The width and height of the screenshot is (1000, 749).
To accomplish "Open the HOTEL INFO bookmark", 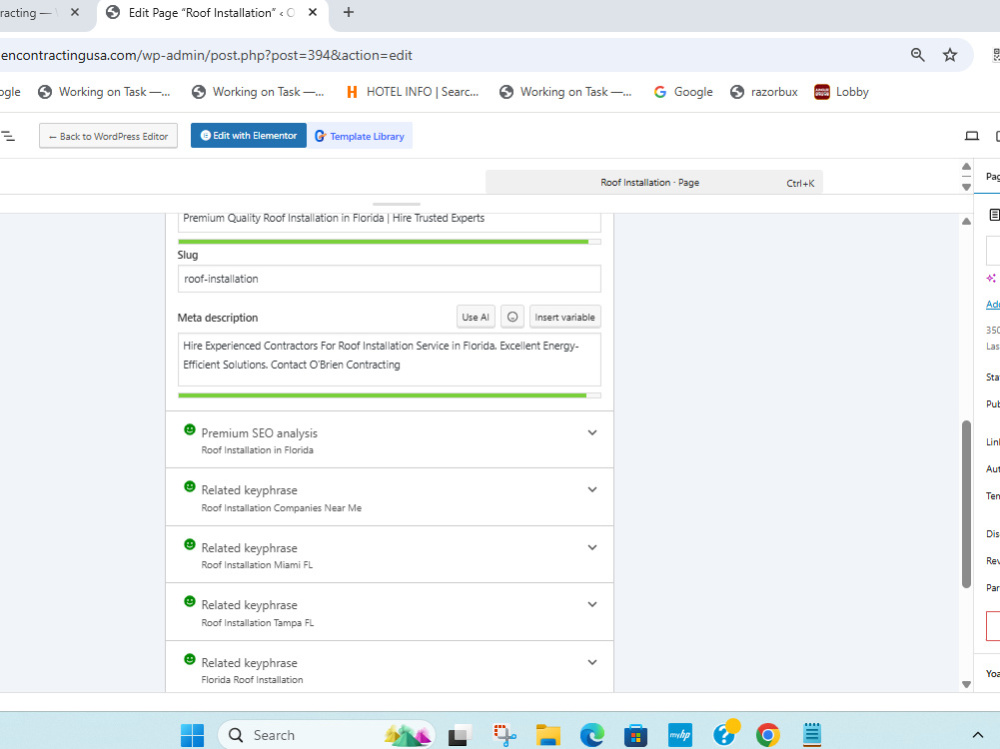I will click(x=412, y=92).
